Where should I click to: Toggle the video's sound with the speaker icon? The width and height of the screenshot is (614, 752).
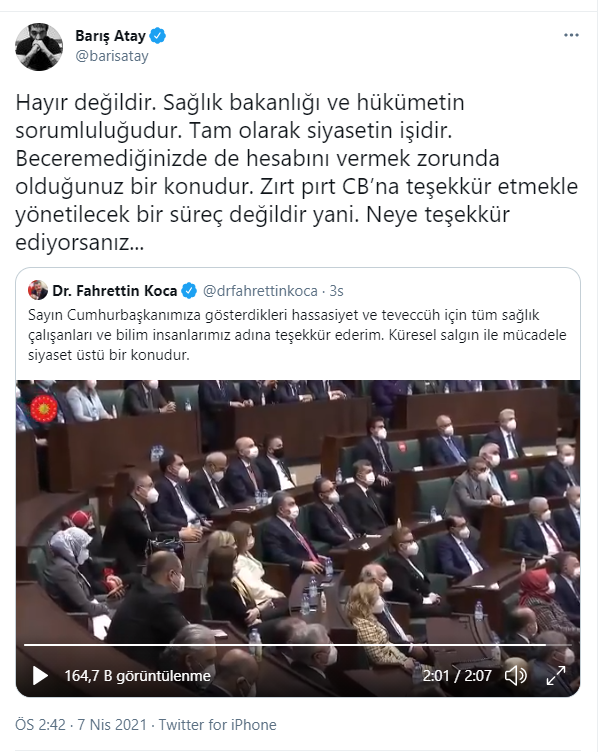[516, 676]
